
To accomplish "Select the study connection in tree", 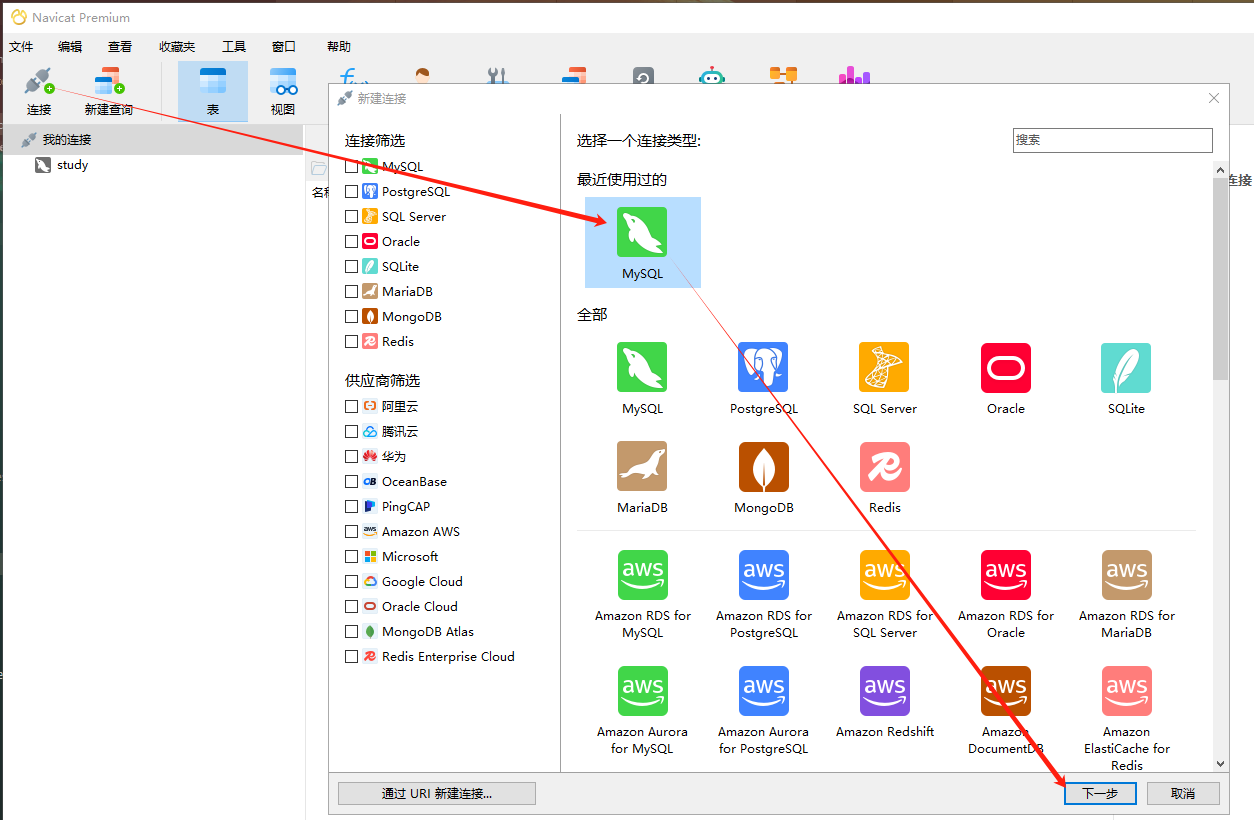I will point(72,165).
